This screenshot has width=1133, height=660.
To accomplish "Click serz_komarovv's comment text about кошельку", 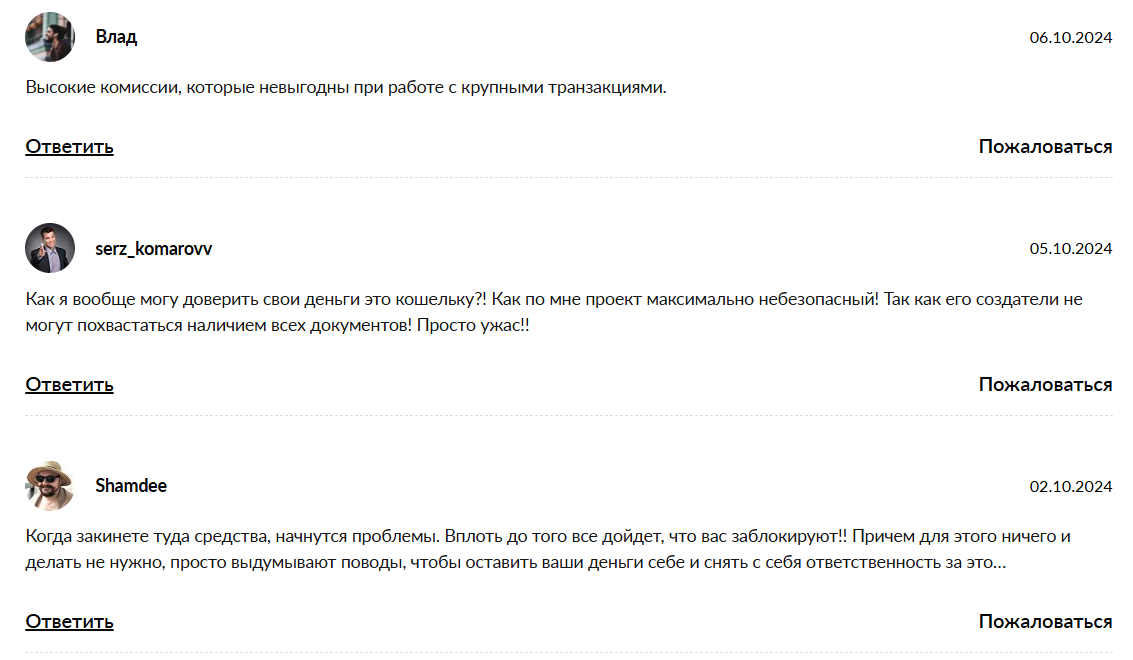I will tap(554, 312).
